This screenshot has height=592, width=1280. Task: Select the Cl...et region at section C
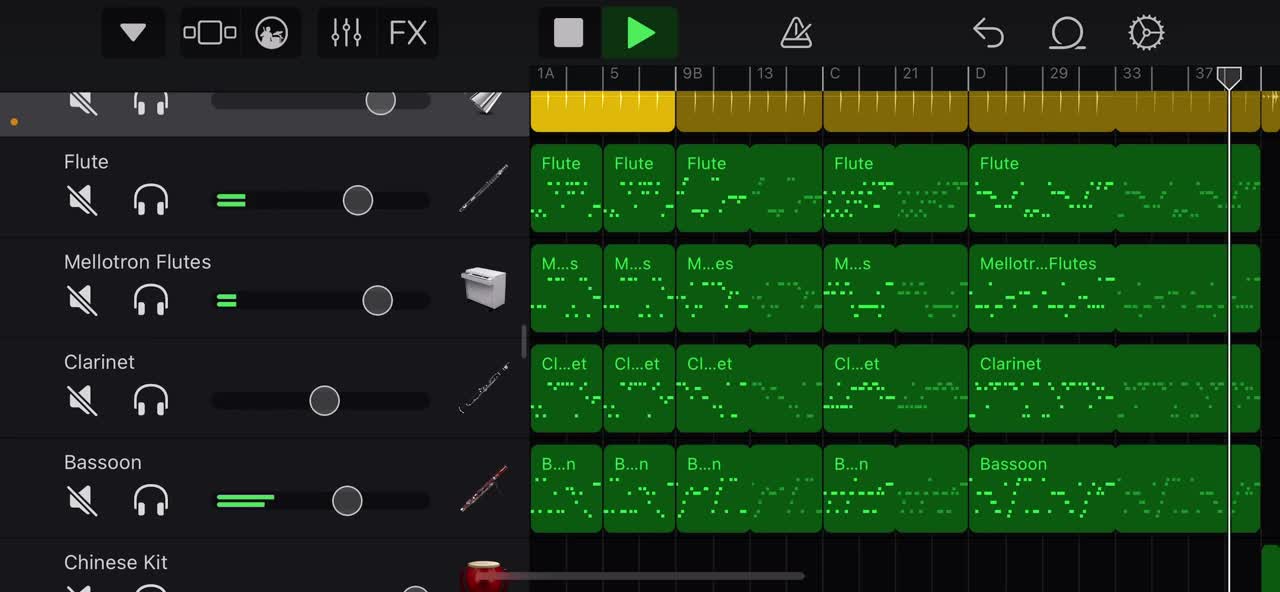895,388
